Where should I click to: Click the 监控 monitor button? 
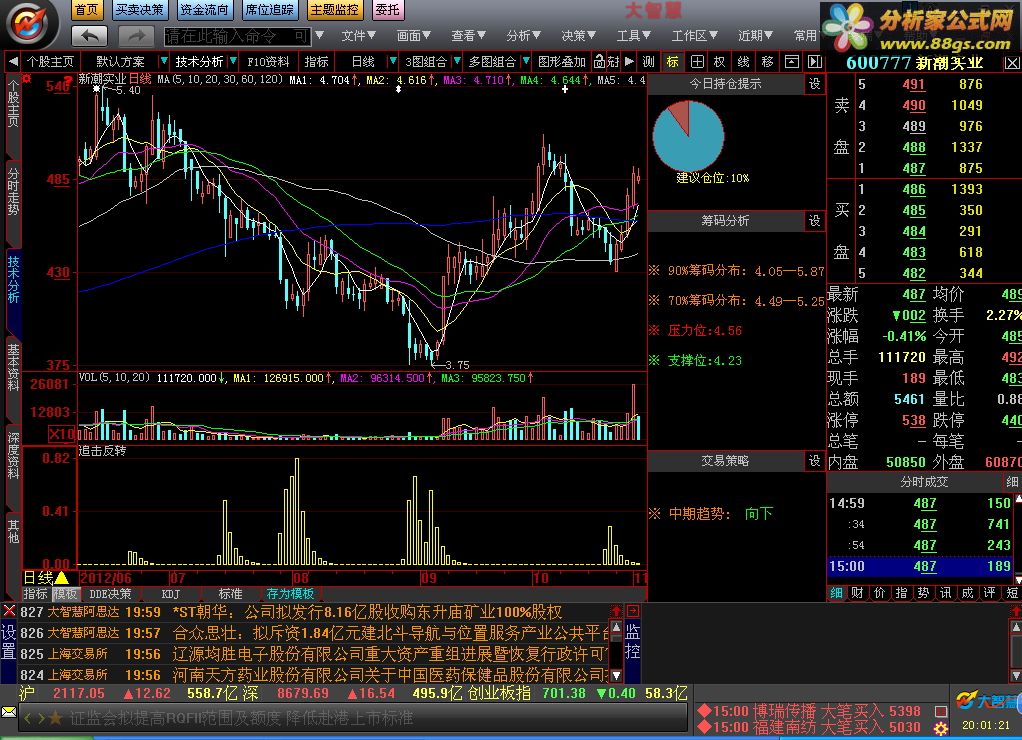[632, 642]
